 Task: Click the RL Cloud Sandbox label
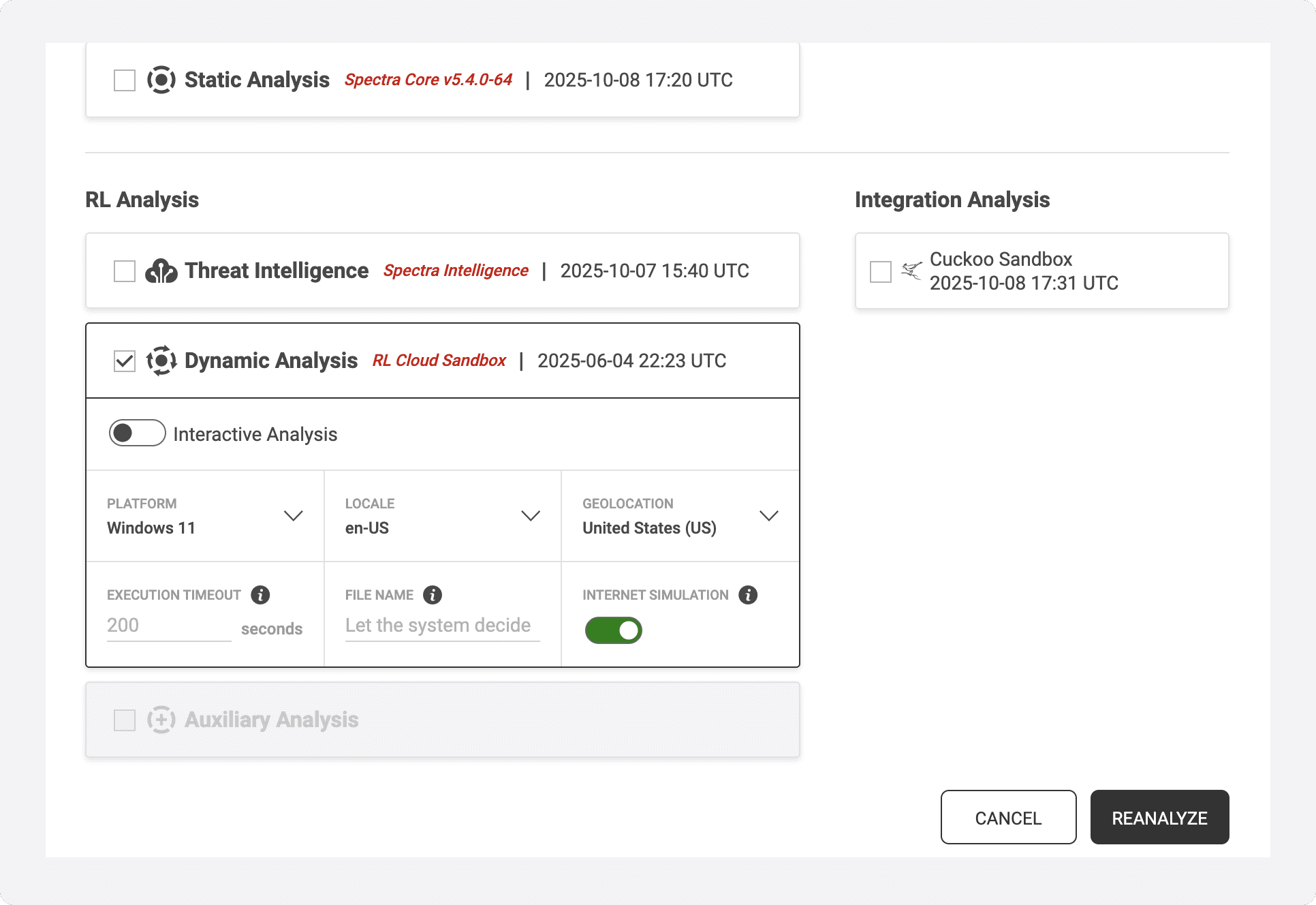pos(439,361)
